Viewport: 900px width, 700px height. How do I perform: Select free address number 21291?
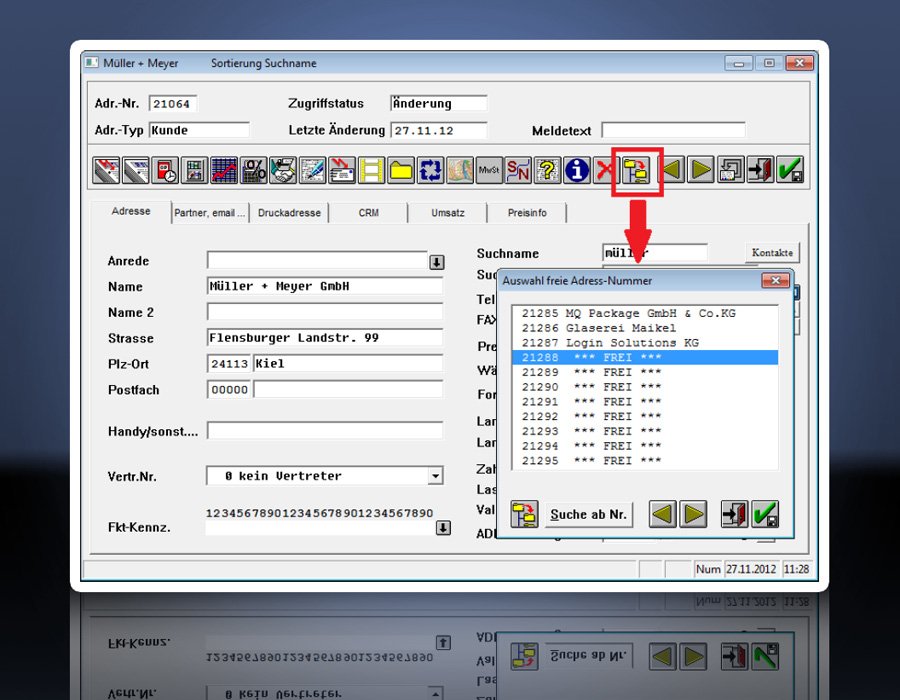click(x=645, y=402)
